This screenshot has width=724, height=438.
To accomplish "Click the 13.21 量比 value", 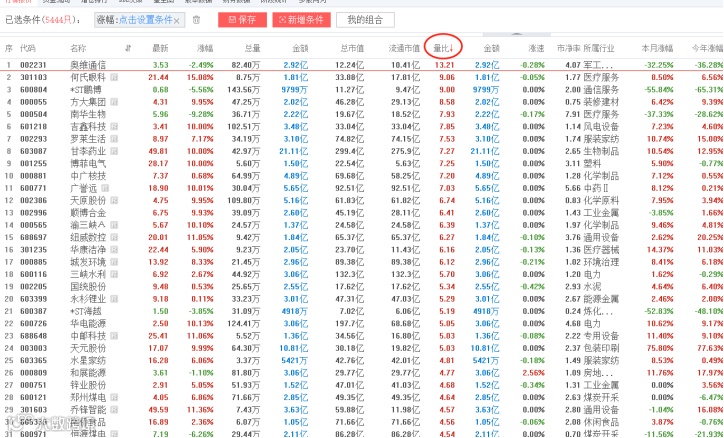I will pyautogui.click(x=445, y=65).
